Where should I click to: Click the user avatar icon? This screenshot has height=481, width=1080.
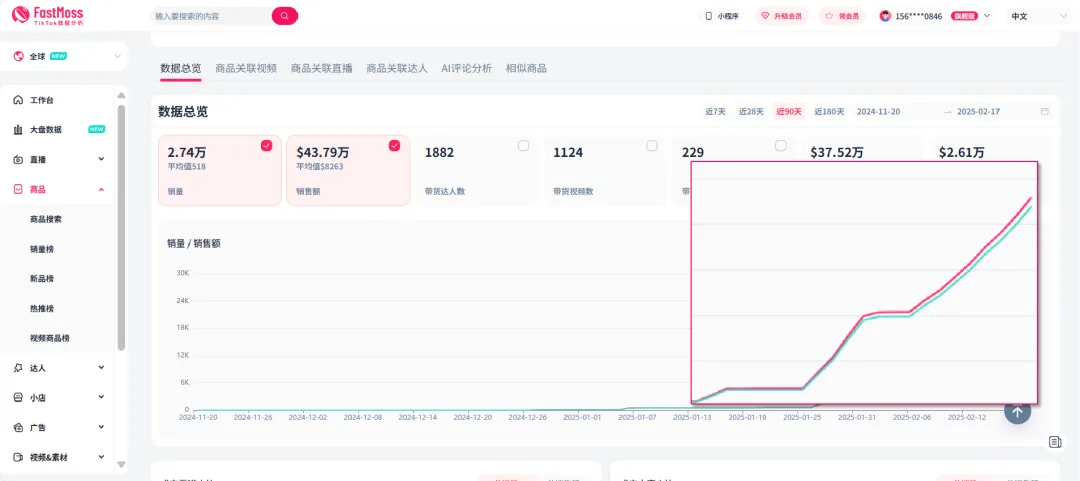[885, 16]
